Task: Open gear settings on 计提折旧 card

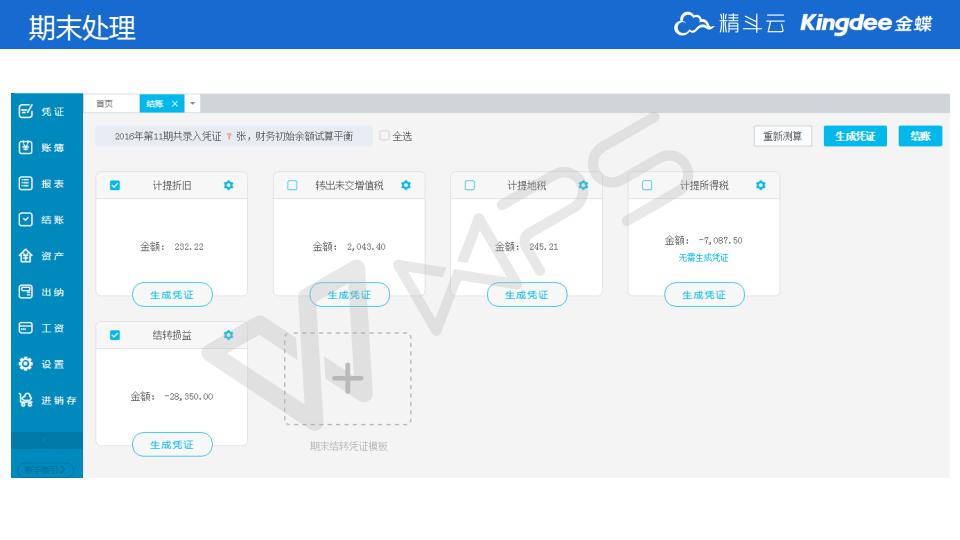Action: coord(229,185)
